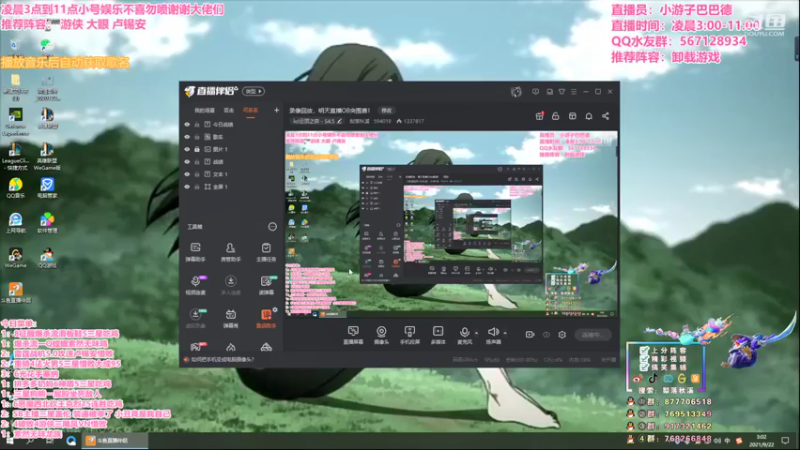Open the highlighted orange 歌词助手 tool
800x450 pixels.
[x=266, y=318]
